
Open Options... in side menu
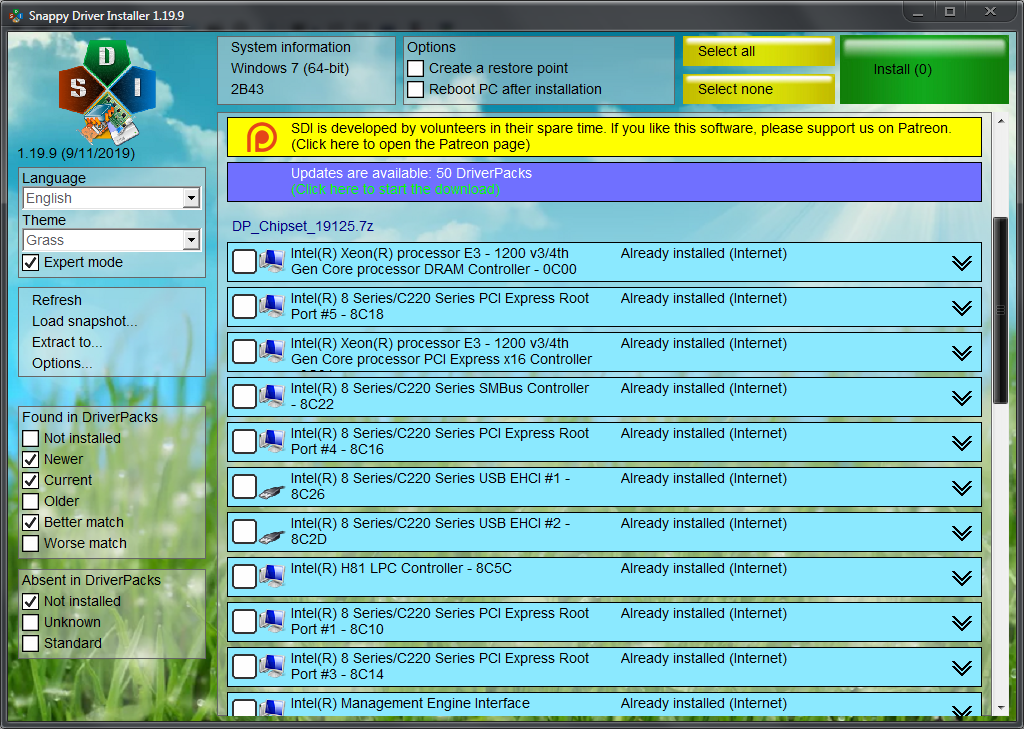(x=62, y=363)
